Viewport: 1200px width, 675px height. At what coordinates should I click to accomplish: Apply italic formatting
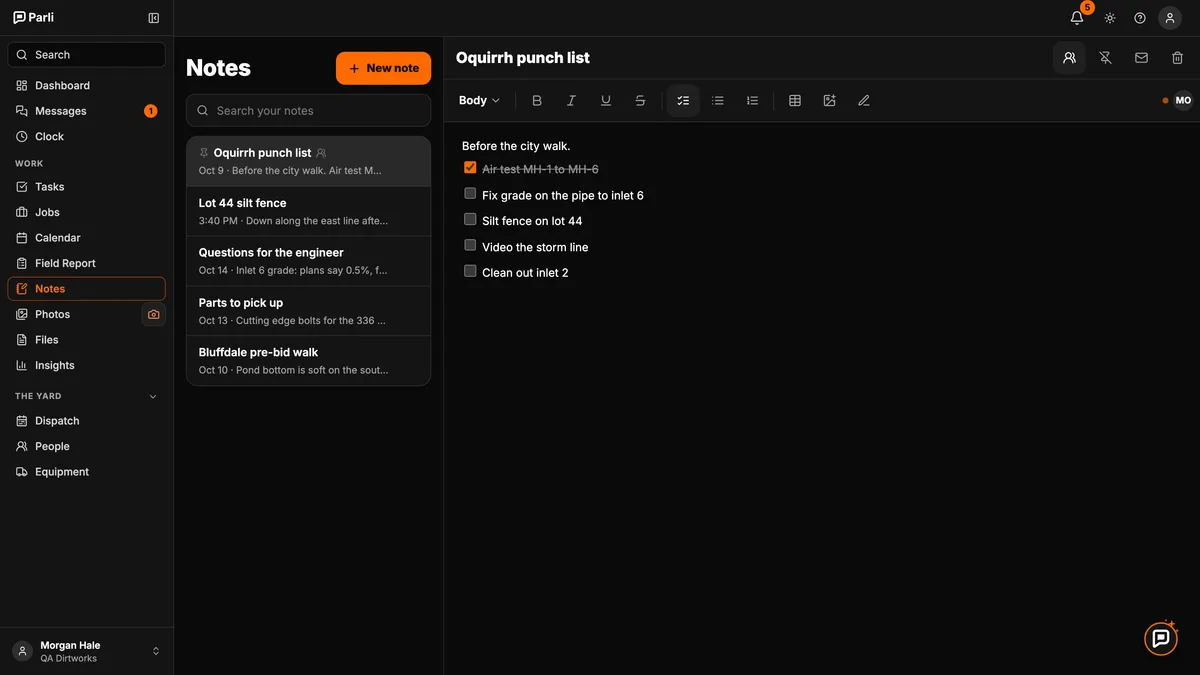click(x=572, y=101)
